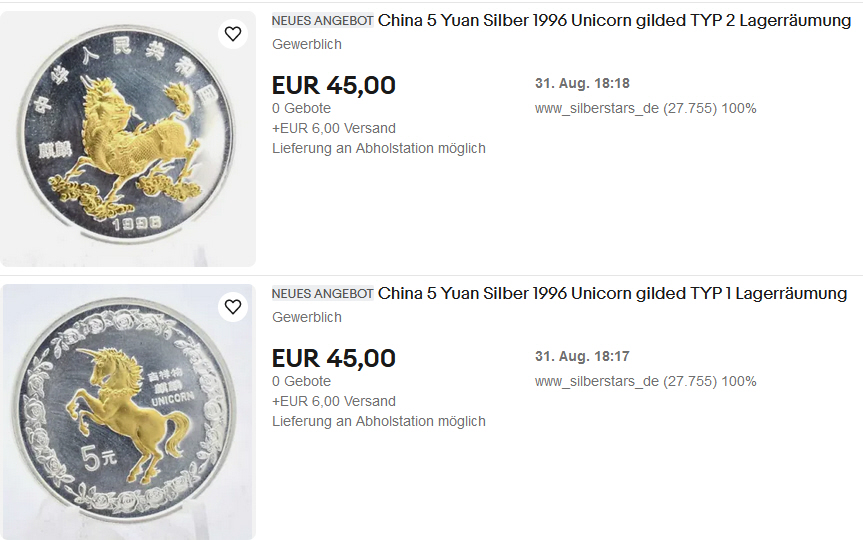Screen dimensions: 863x540
Task: Click the 'Gewerblich' label on TYP 1 listing
Action: coord(307,317)
